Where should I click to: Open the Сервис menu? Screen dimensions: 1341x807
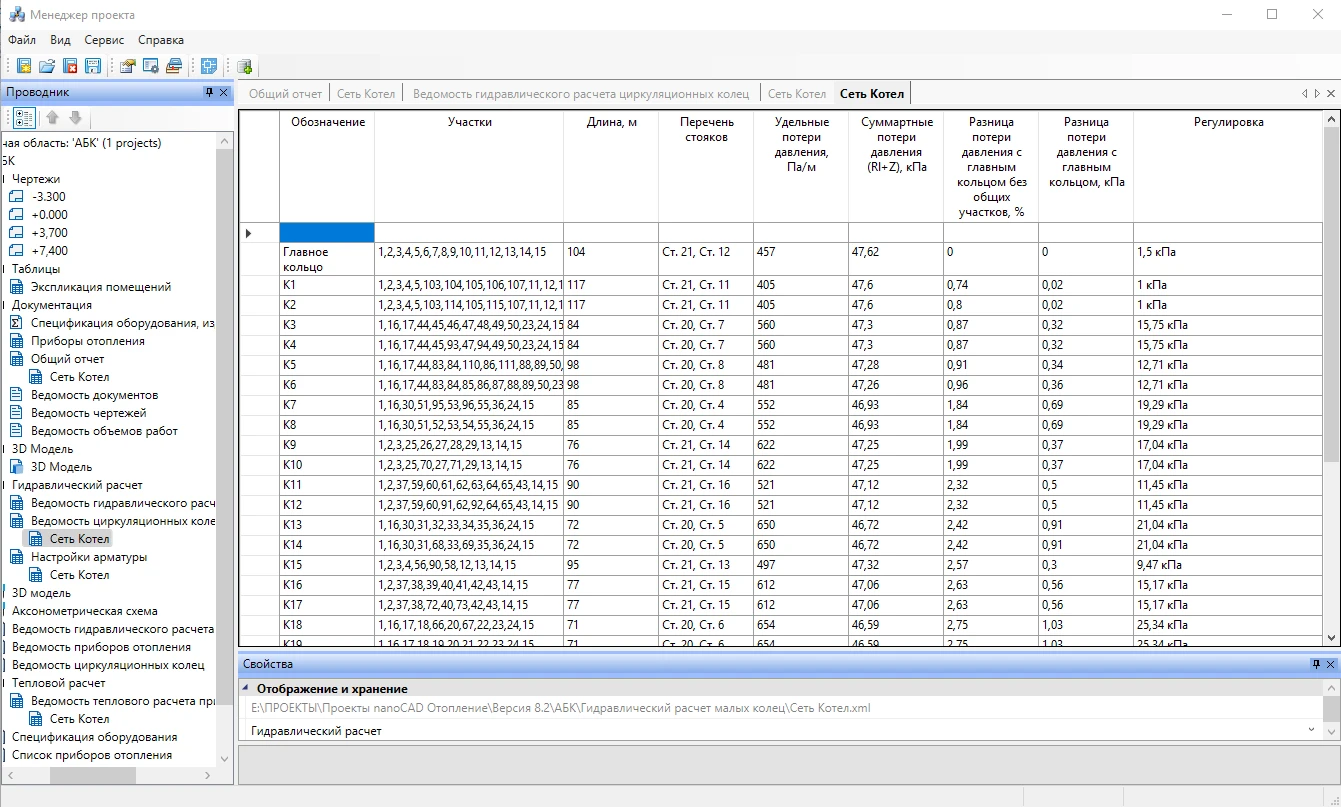coord(104,40)
